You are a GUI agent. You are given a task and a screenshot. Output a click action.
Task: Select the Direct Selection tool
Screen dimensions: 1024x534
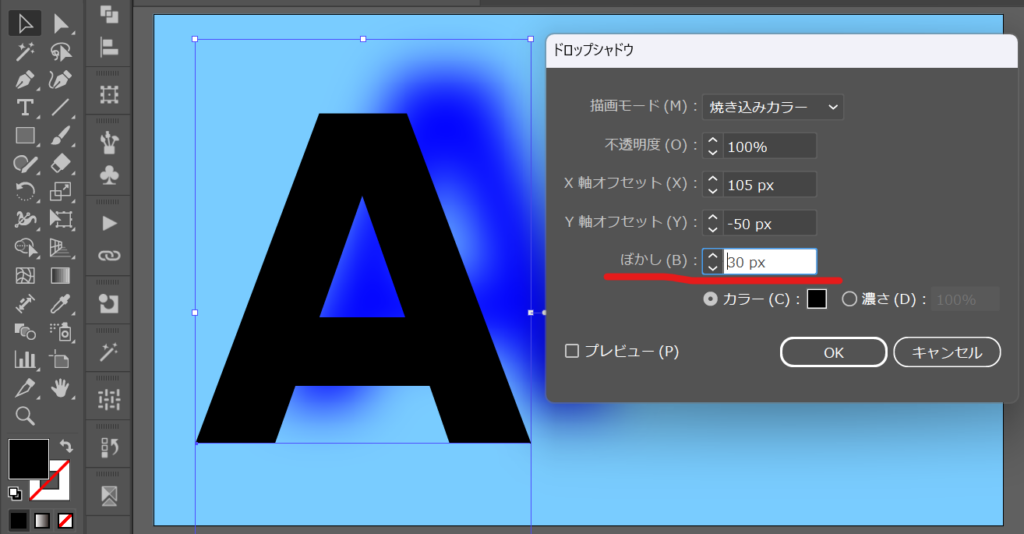pos(61,24)
